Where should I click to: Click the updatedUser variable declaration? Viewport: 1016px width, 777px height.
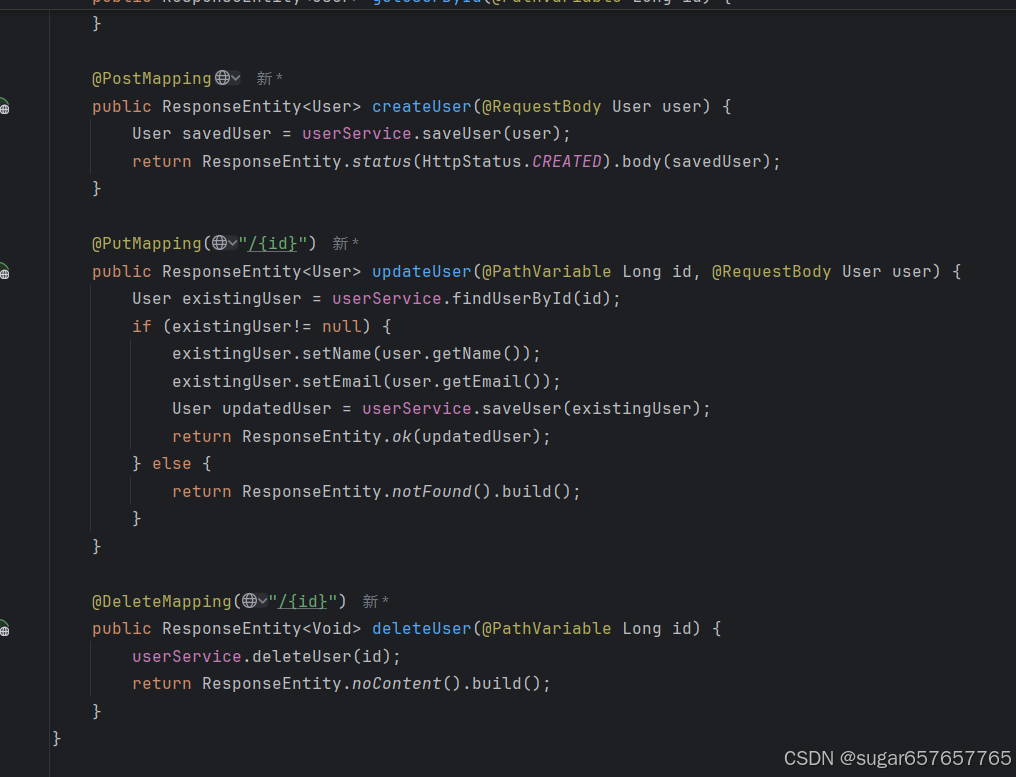coord(277,409)
